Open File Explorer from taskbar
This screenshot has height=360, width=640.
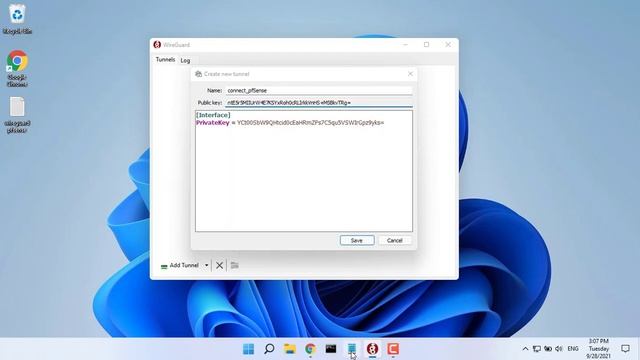[290, 349]
